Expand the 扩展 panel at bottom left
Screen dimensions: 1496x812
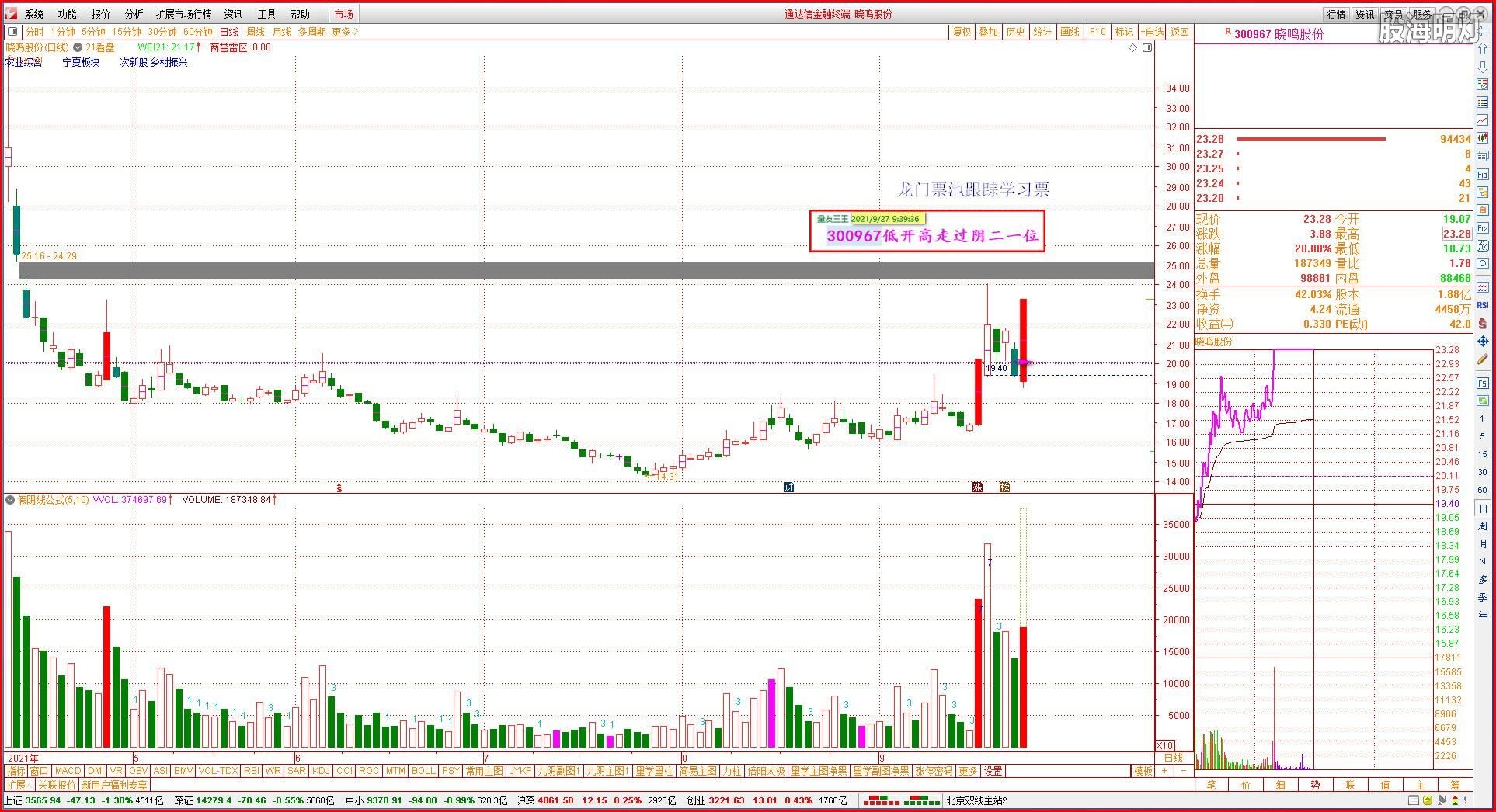click(19, 785)
